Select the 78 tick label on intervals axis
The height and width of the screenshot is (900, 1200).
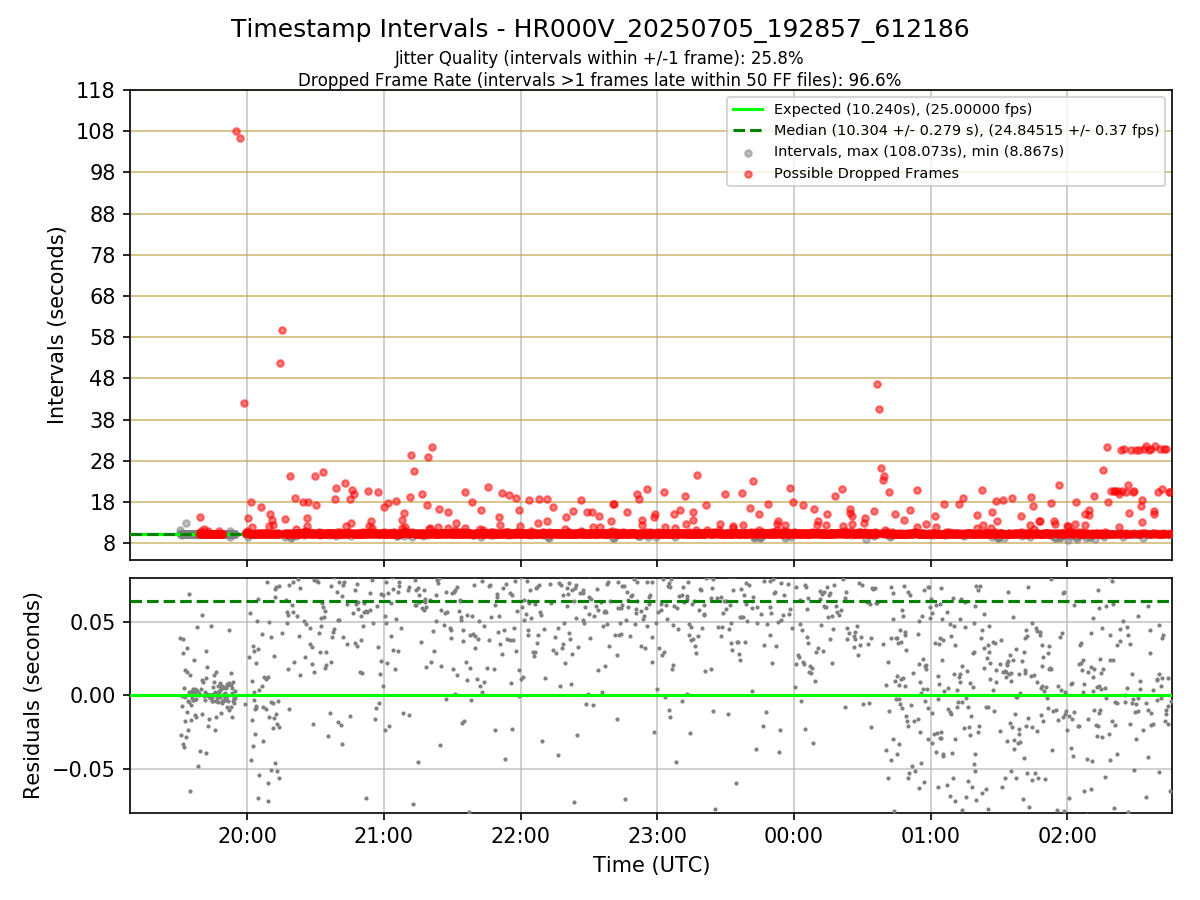point(102,255)
